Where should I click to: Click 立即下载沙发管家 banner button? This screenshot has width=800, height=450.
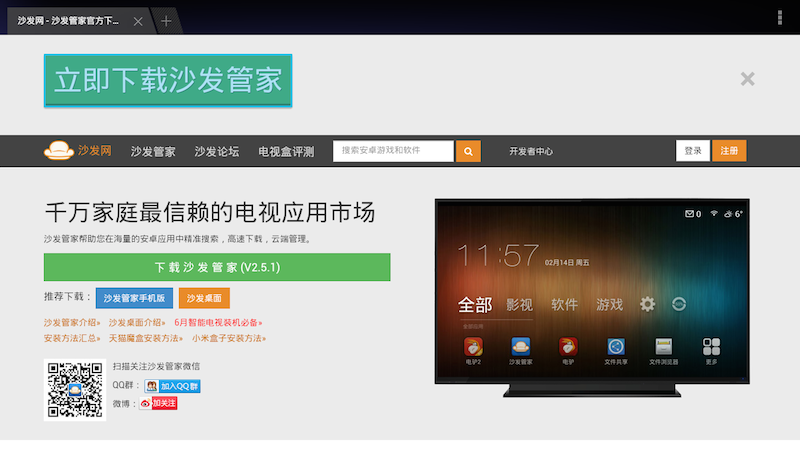[x=168, y=81]
